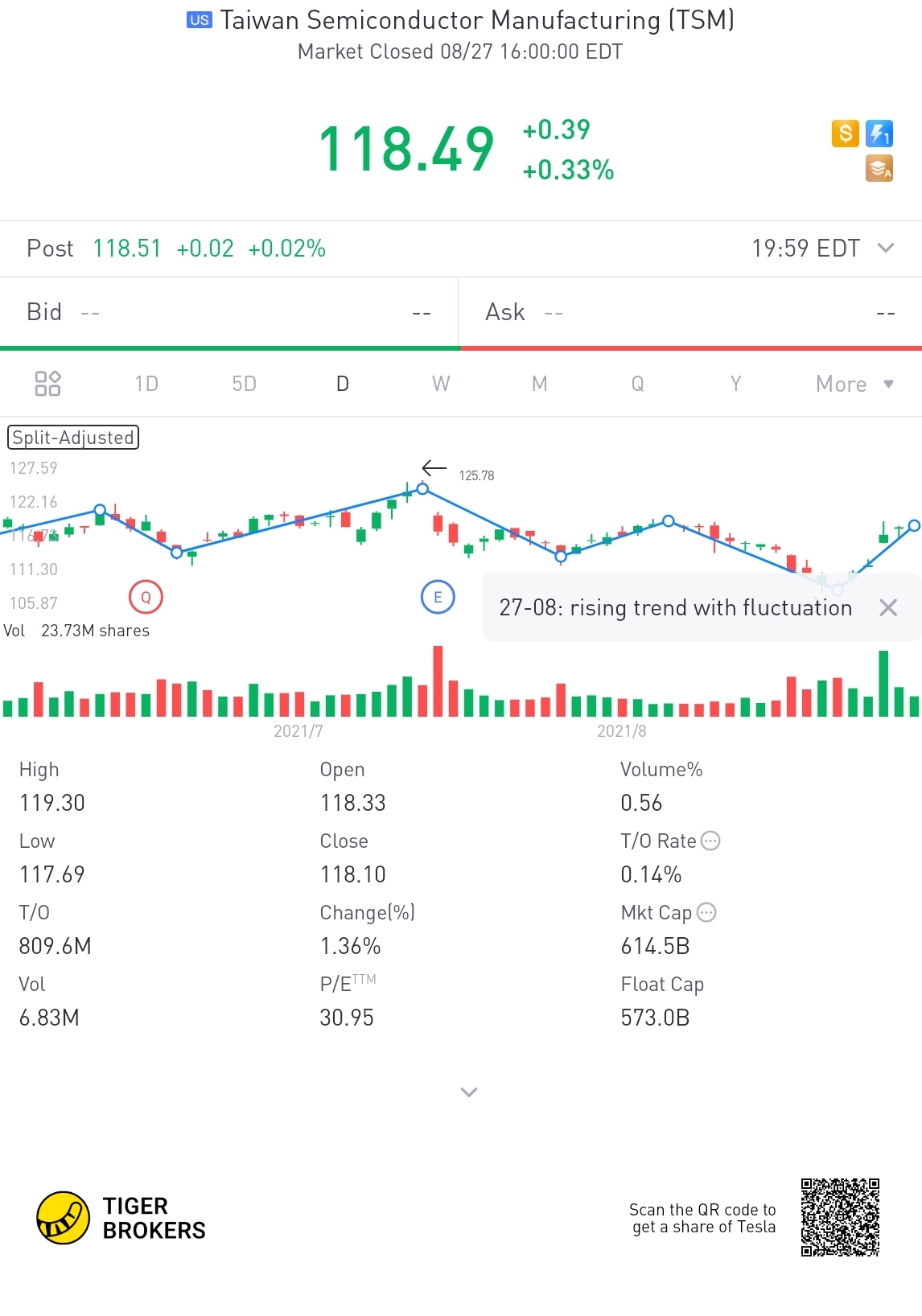
Task: Tap the T/O value 809.6M
Action: (x=56, y=946)
